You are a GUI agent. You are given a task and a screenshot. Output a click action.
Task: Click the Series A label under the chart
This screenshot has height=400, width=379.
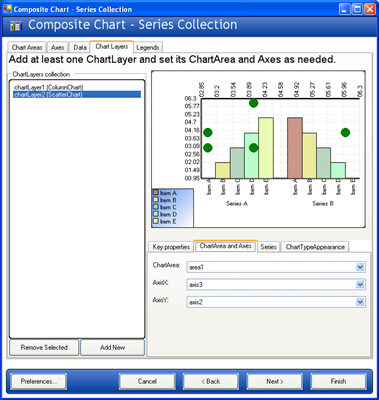click(x=237, y=203)
